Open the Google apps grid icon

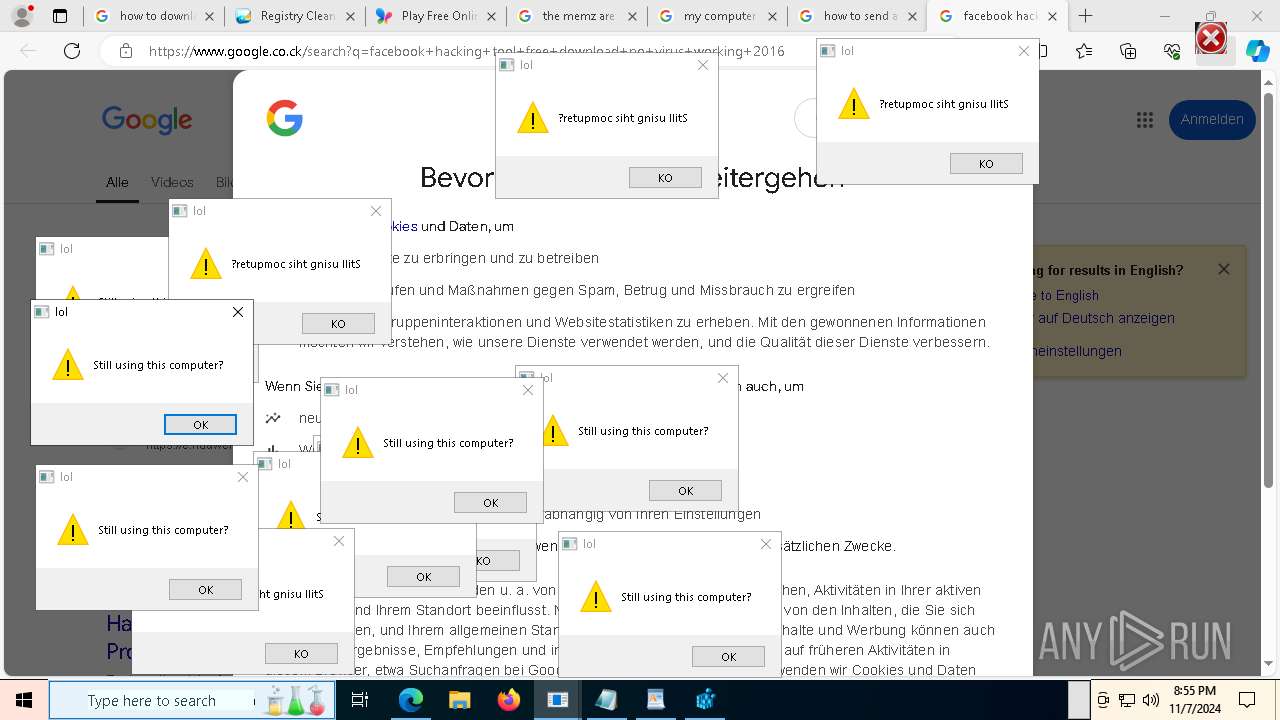(x=1145, y=120)
